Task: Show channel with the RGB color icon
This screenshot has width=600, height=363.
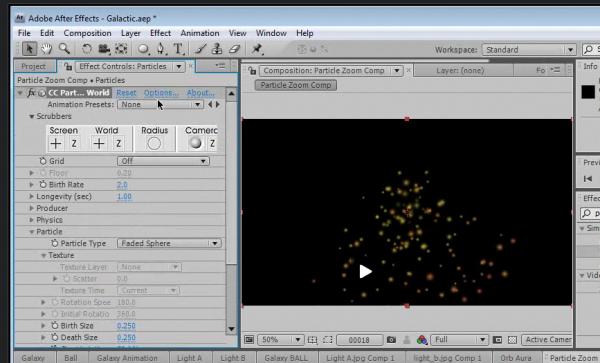Action: 422,340
